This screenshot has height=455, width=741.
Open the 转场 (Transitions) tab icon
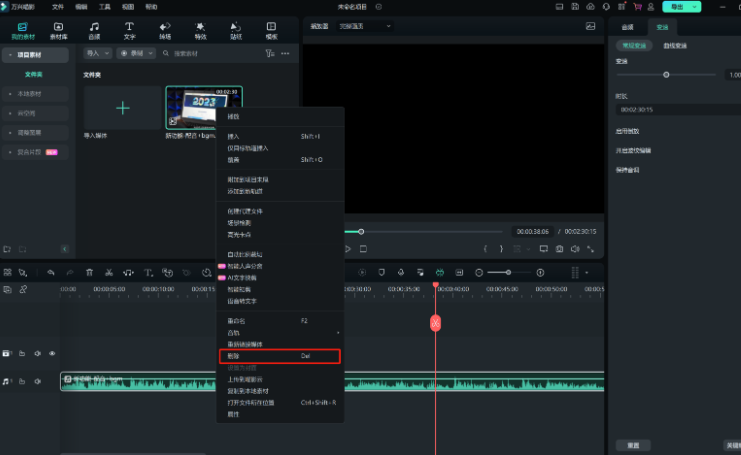click(x=165, y=29)
